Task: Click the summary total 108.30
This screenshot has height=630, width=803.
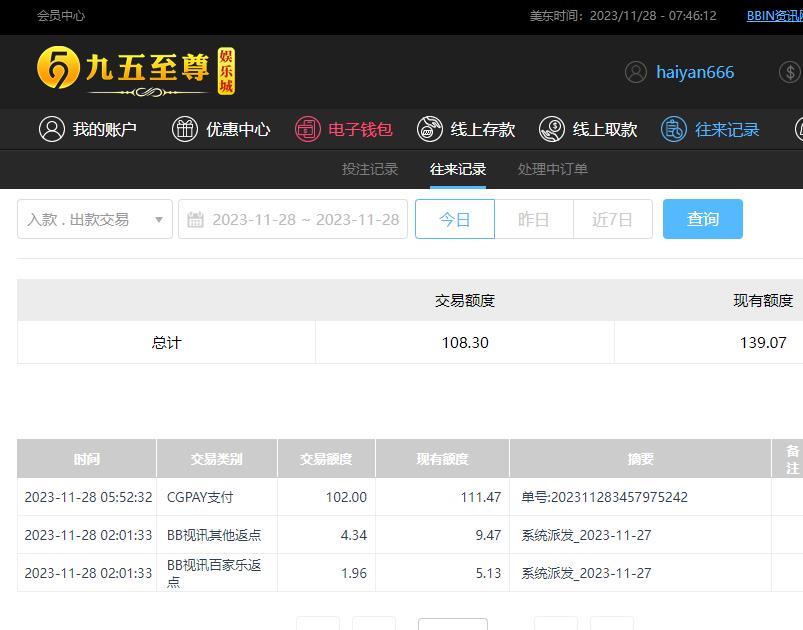Action: click(x=465, y=342)
